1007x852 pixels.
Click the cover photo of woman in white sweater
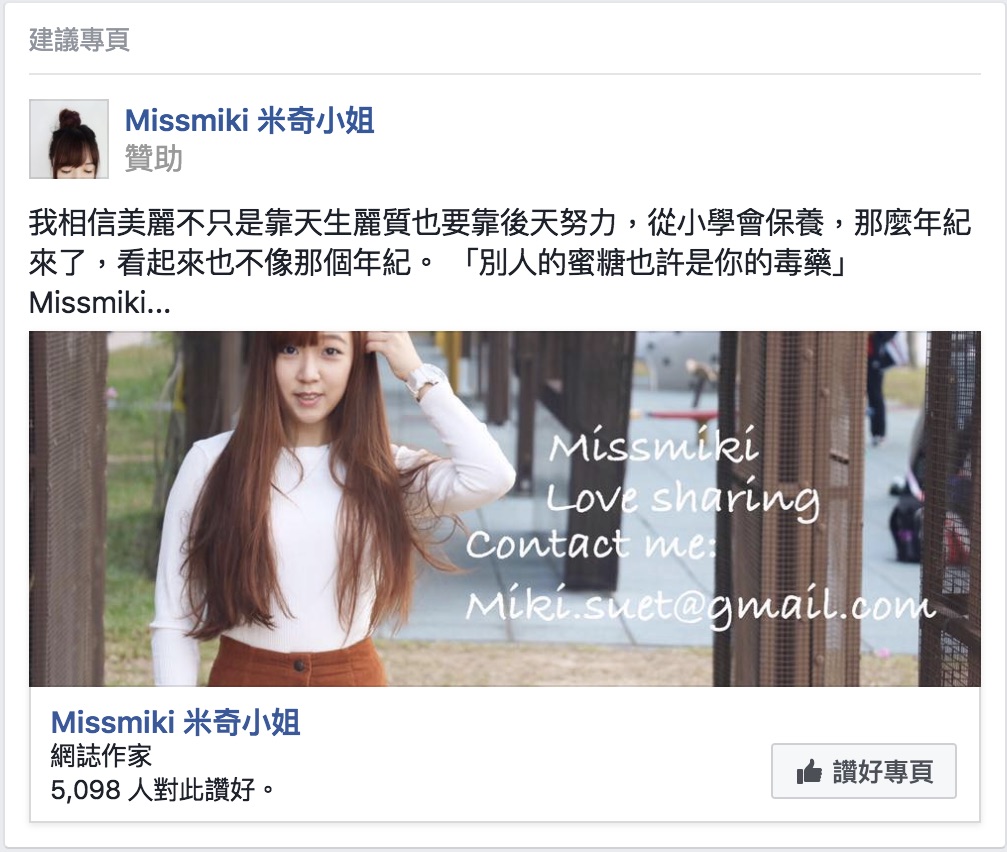(505, 509)
